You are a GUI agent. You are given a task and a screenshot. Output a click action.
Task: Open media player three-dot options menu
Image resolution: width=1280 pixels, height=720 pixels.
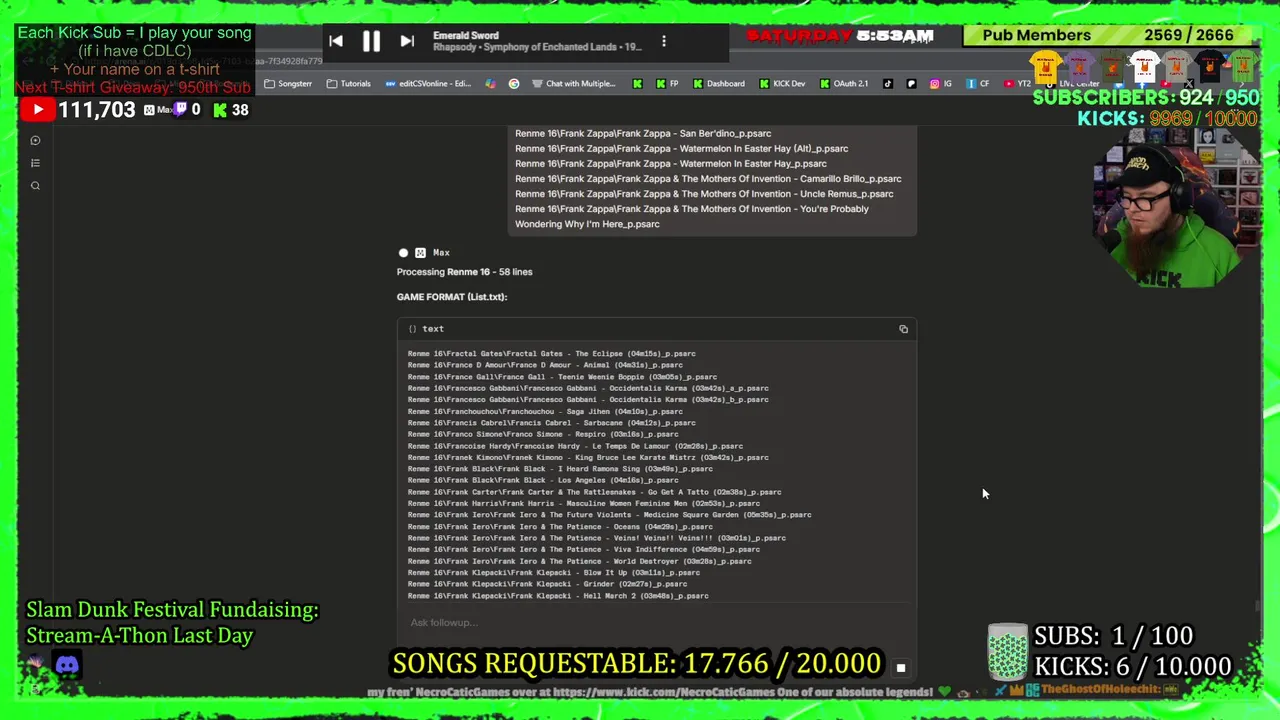tap(664, 41)
